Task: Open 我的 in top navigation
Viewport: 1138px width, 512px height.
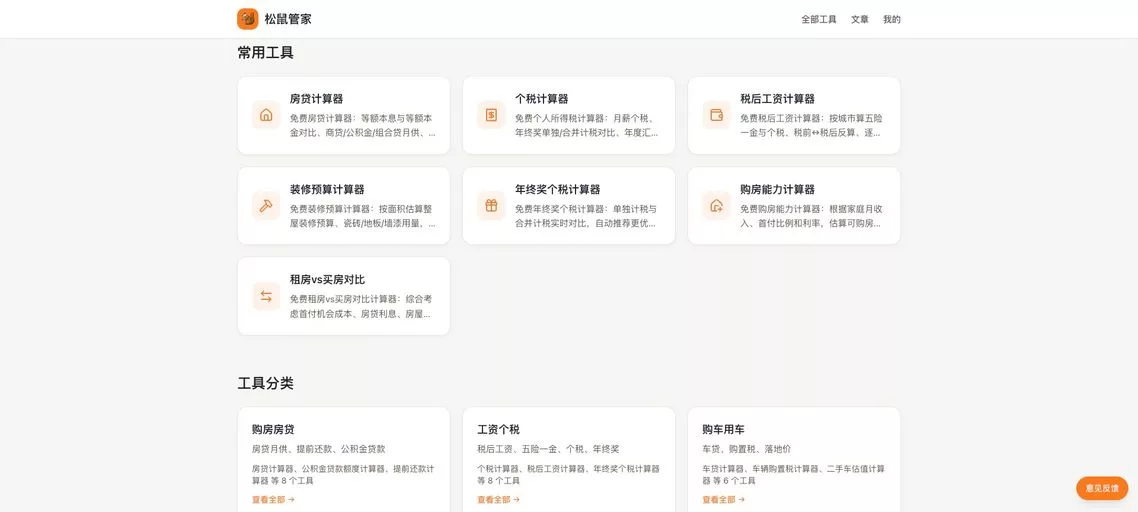Action: [x=892, y=20]
